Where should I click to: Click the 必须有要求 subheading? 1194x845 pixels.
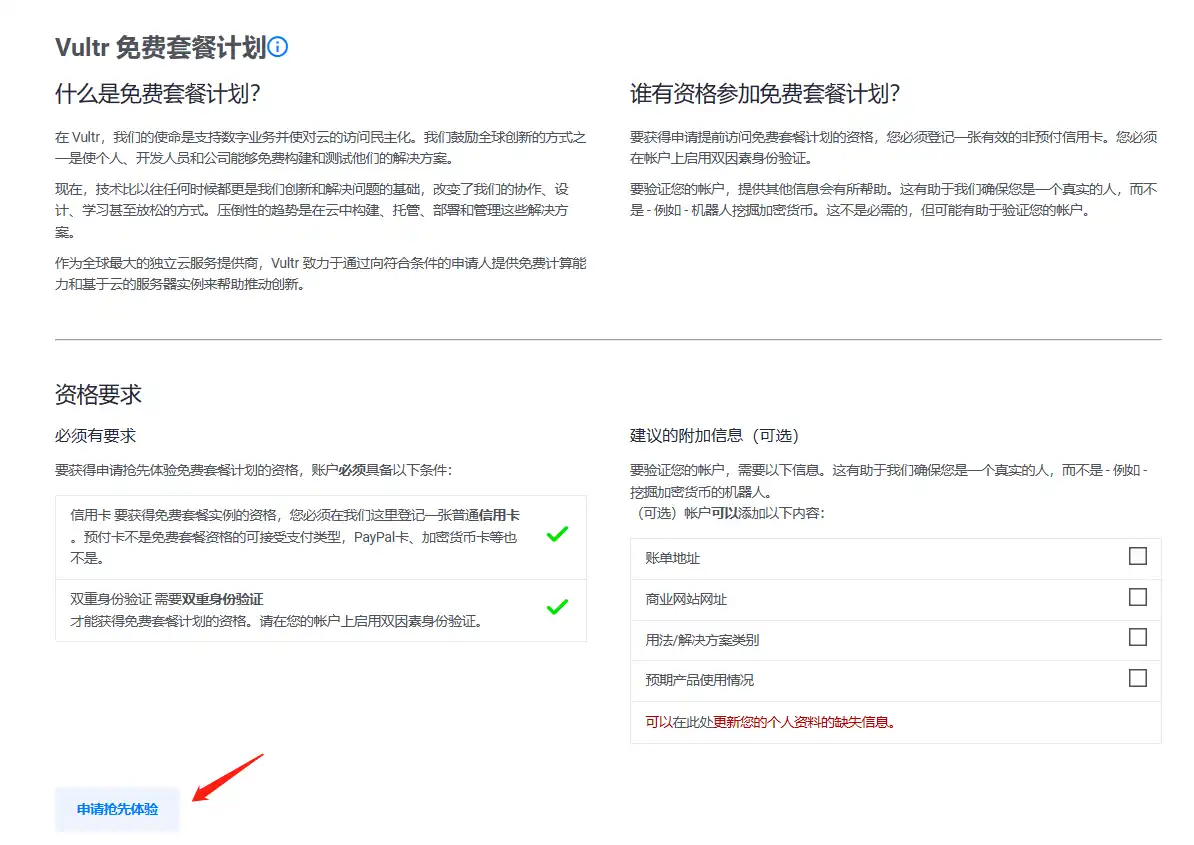[x=95, y=435]
